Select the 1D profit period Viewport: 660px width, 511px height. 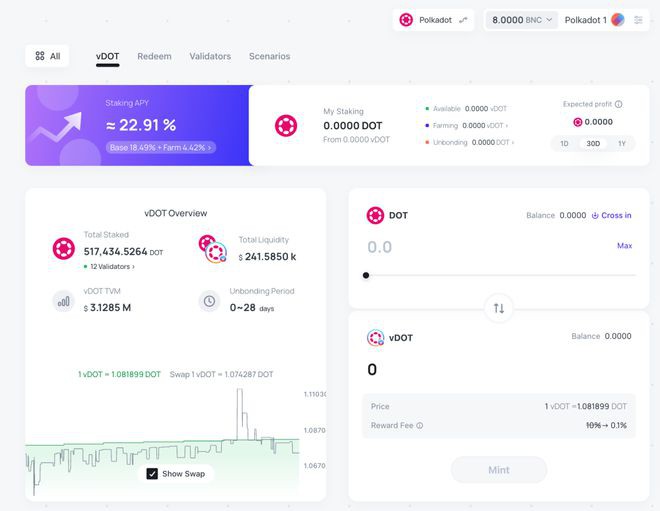(564, 143)
